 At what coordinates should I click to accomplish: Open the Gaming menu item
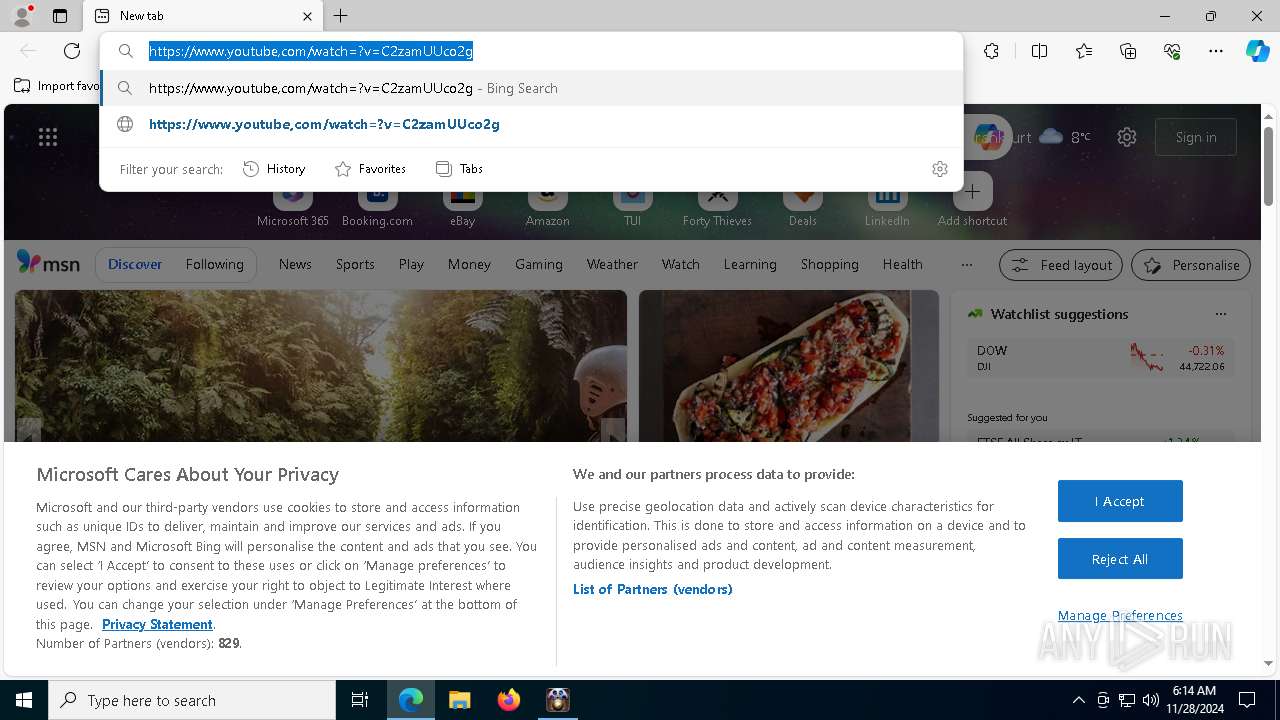point(539,264)
